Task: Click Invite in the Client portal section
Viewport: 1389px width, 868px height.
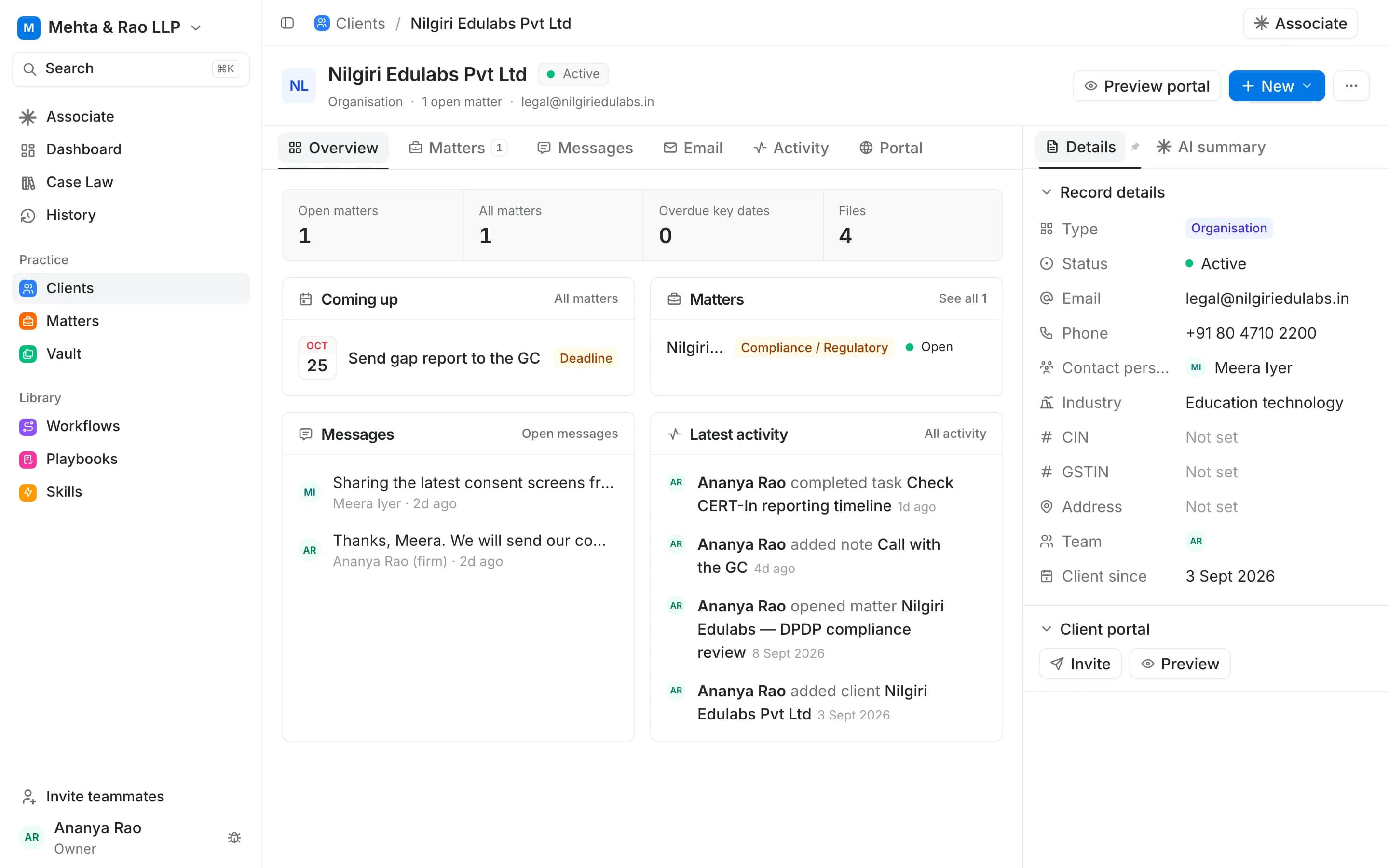Action: pyautogui.click(x=1080, y=664)
